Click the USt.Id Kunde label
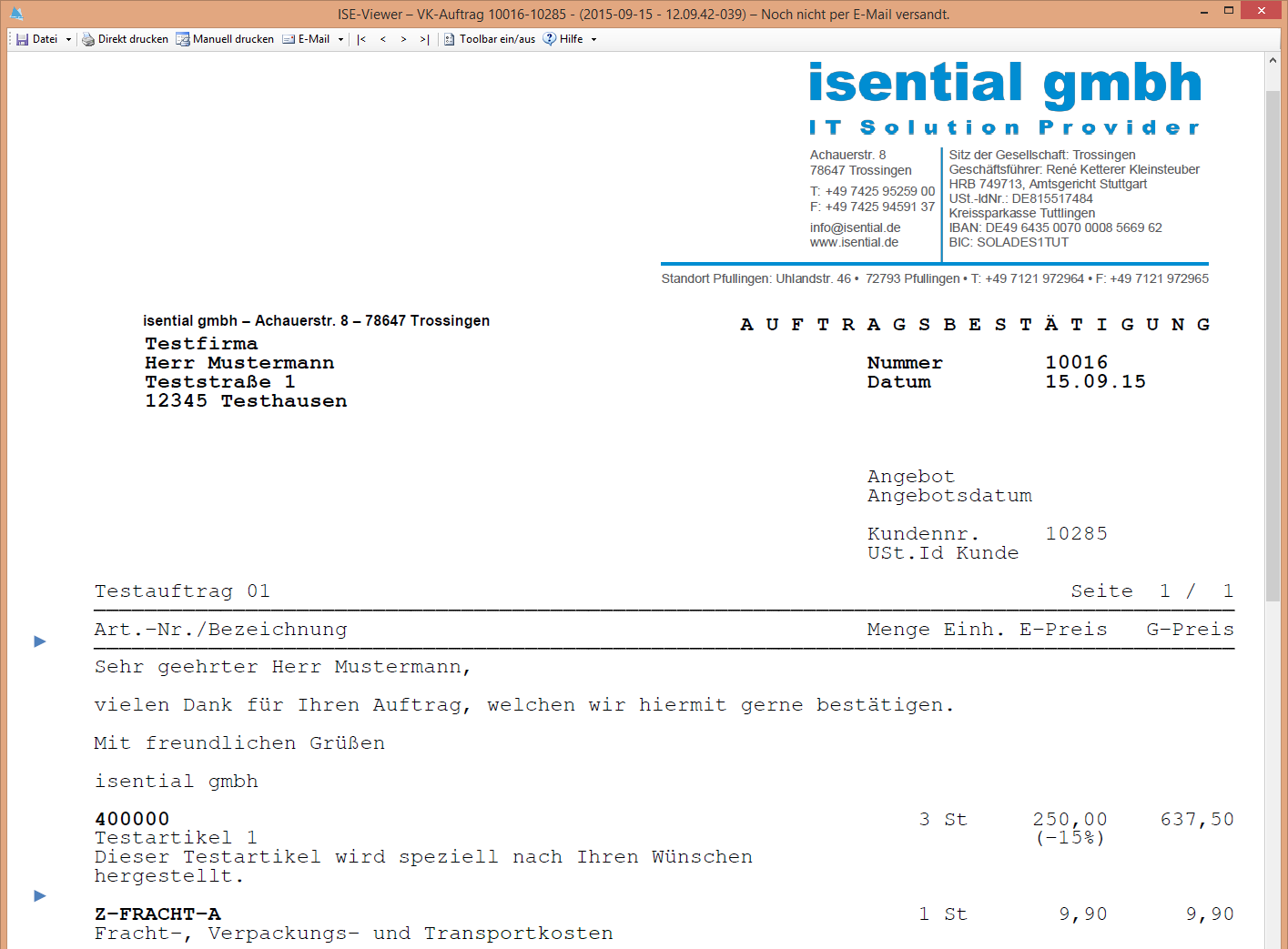Image resolution: width=1288 pixels, height=949 pixels. [943, 552]
